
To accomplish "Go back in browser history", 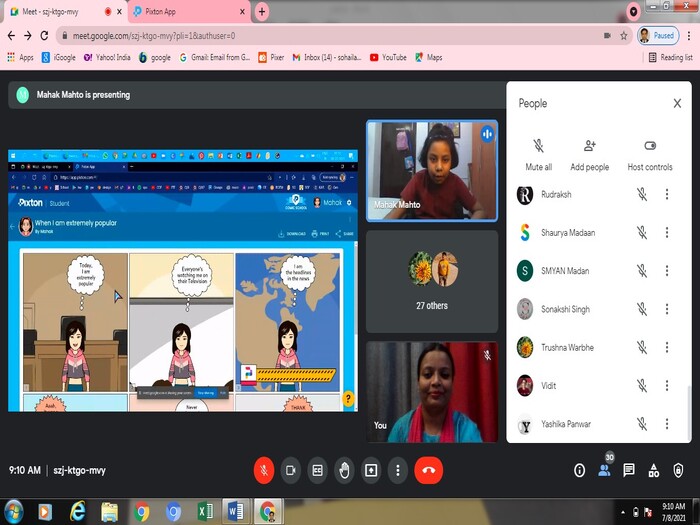I will pos(12,36).
